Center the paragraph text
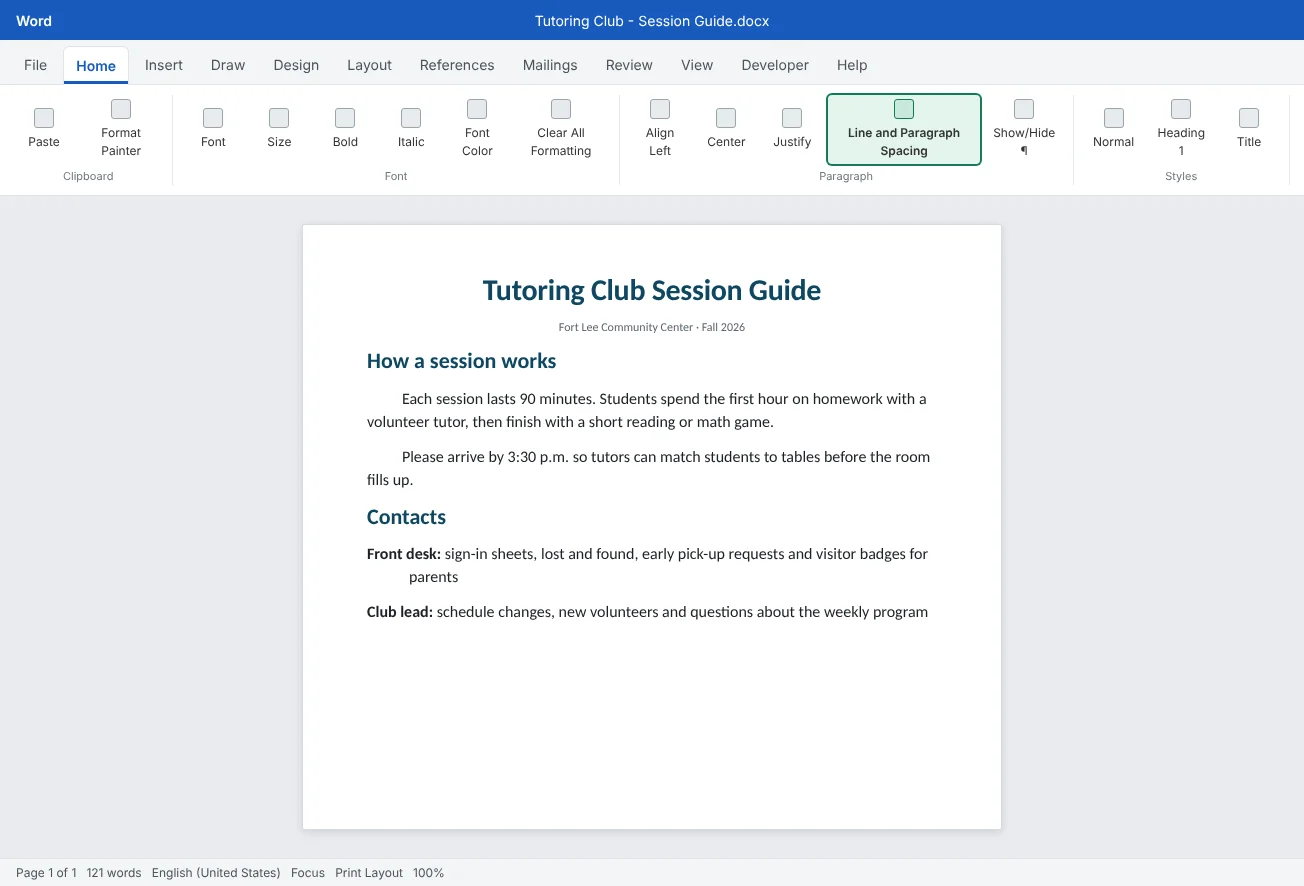 click(x=726, y=129)
